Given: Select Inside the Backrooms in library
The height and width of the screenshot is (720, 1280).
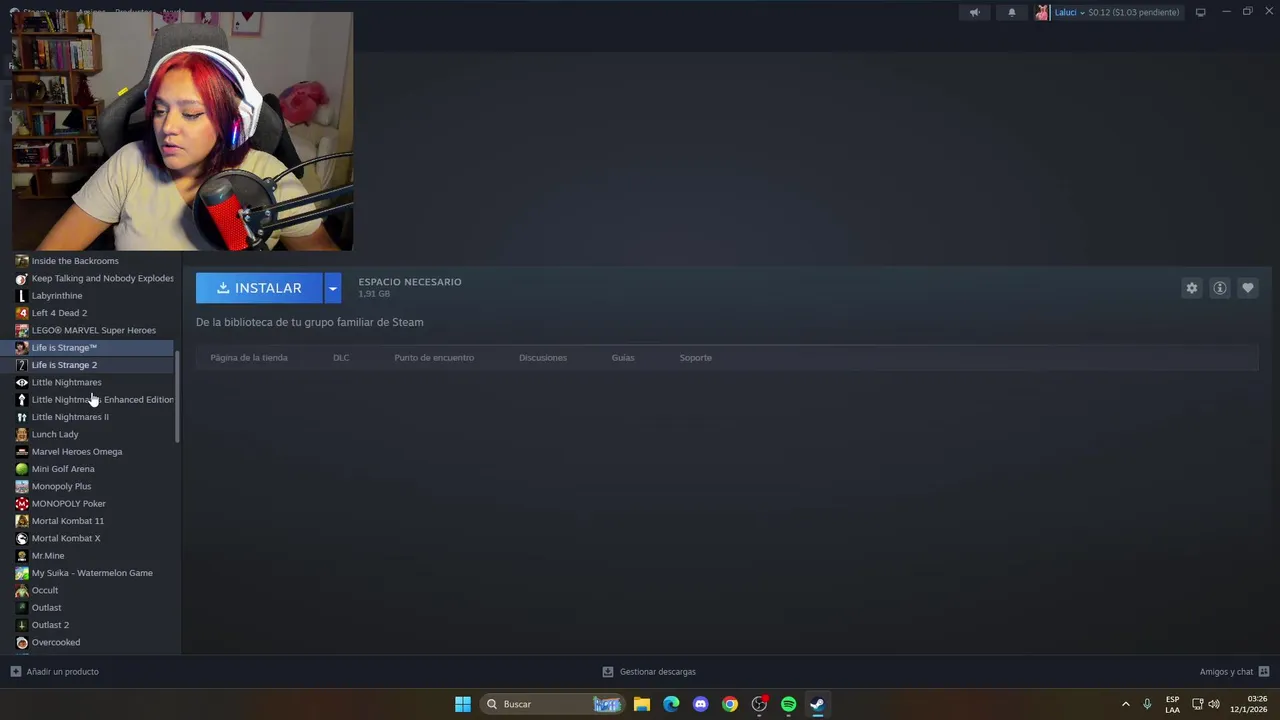Looking at the screenshot, I should [75, 261].
